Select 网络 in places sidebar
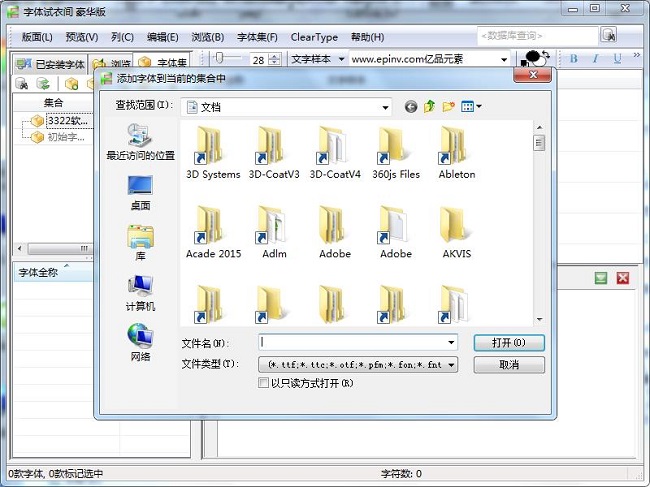This screenshot has width=650, height=487. tap(141, 343)
